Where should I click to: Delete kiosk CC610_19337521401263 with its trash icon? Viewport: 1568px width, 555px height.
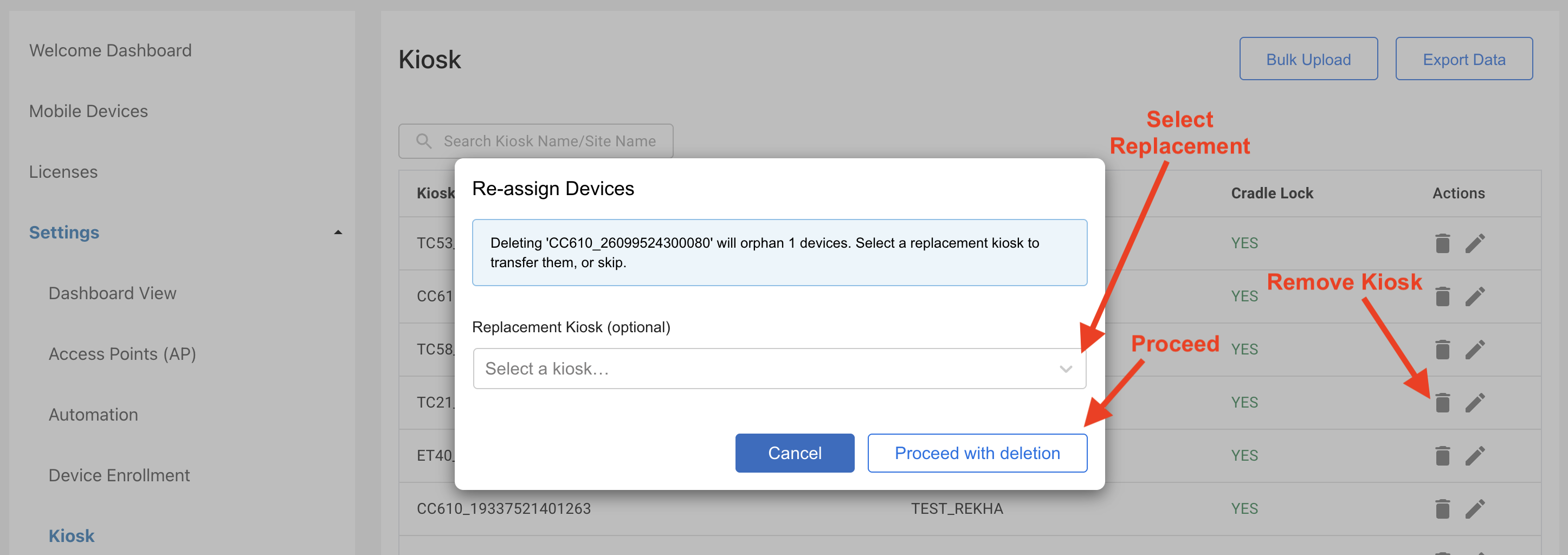(1442, 508)
